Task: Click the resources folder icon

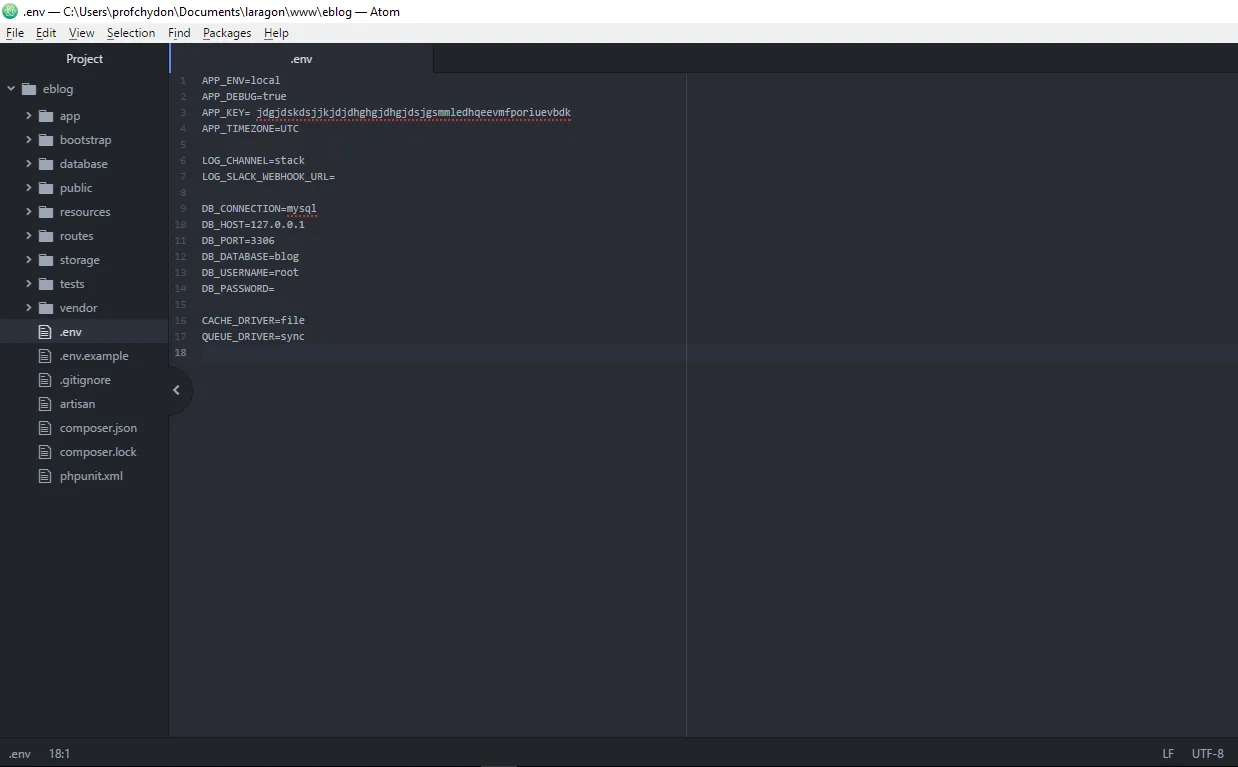Action: (46, 212)
